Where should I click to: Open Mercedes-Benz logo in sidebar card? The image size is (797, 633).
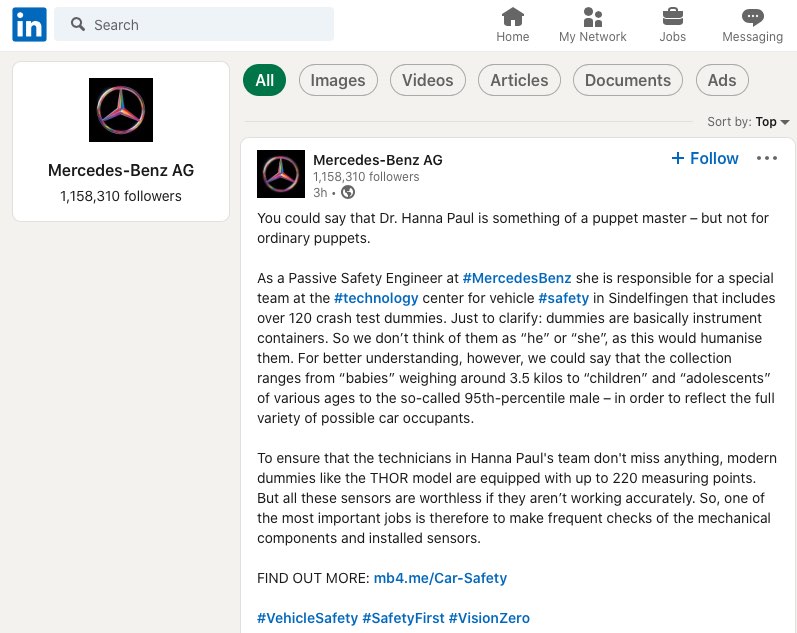(x=121, y=110)
